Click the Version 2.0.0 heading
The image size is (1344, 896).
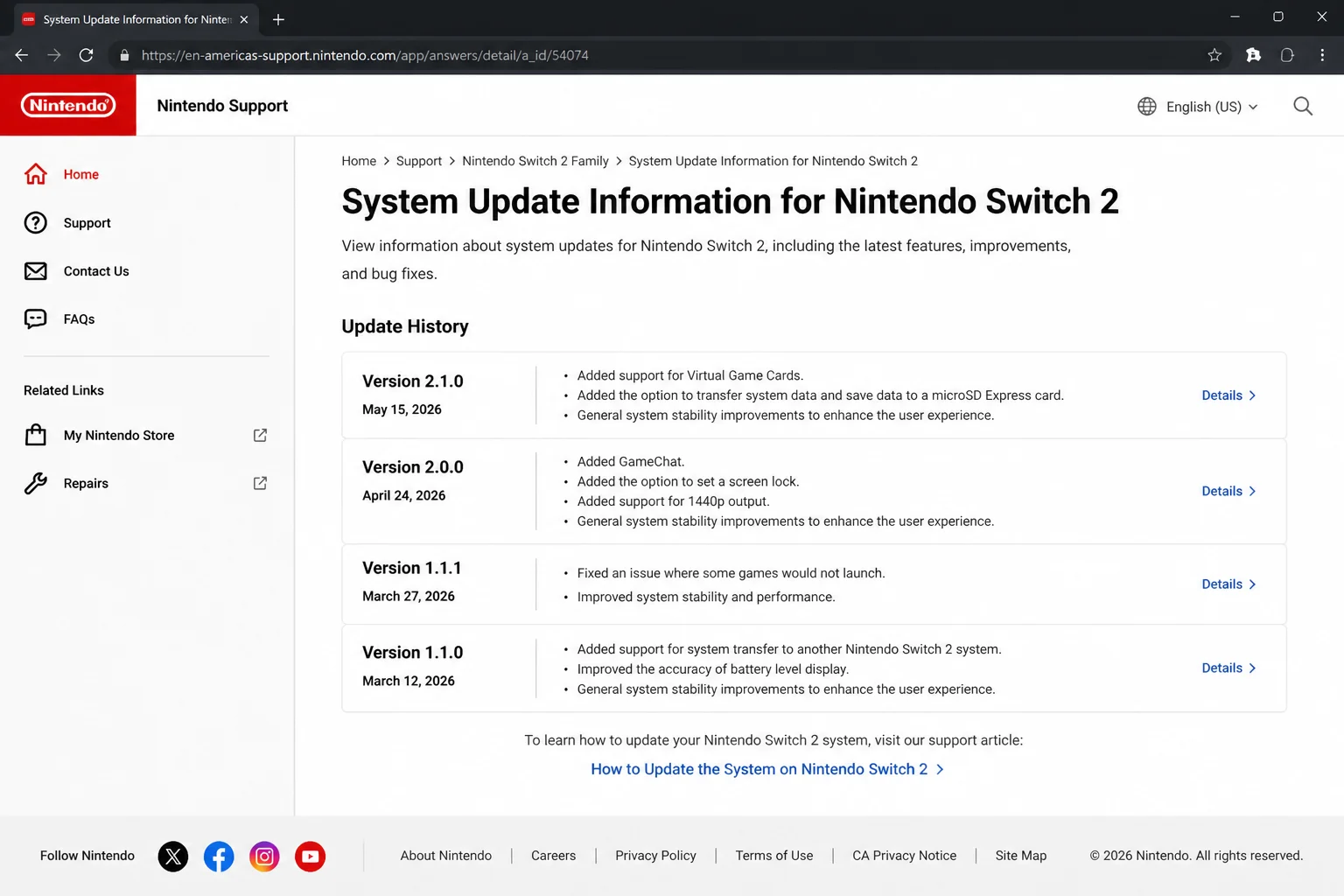point(413,467)
